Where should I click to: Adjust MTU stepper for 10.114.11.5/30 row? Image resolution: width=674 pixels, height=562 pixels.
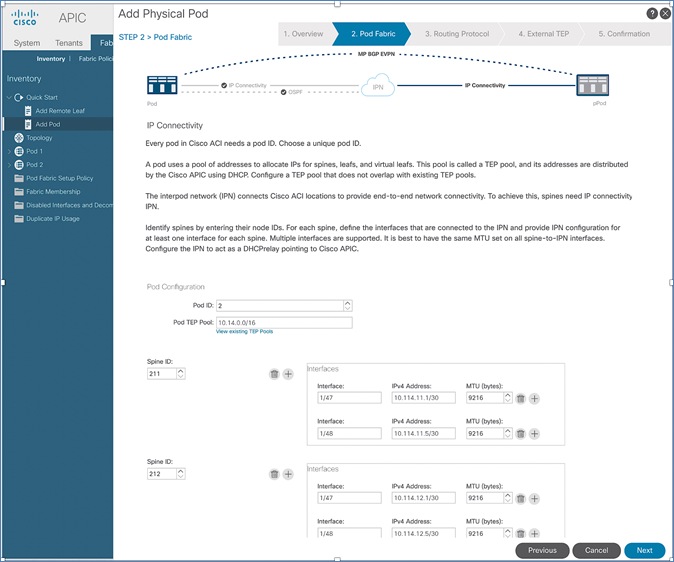click(508, 433)
